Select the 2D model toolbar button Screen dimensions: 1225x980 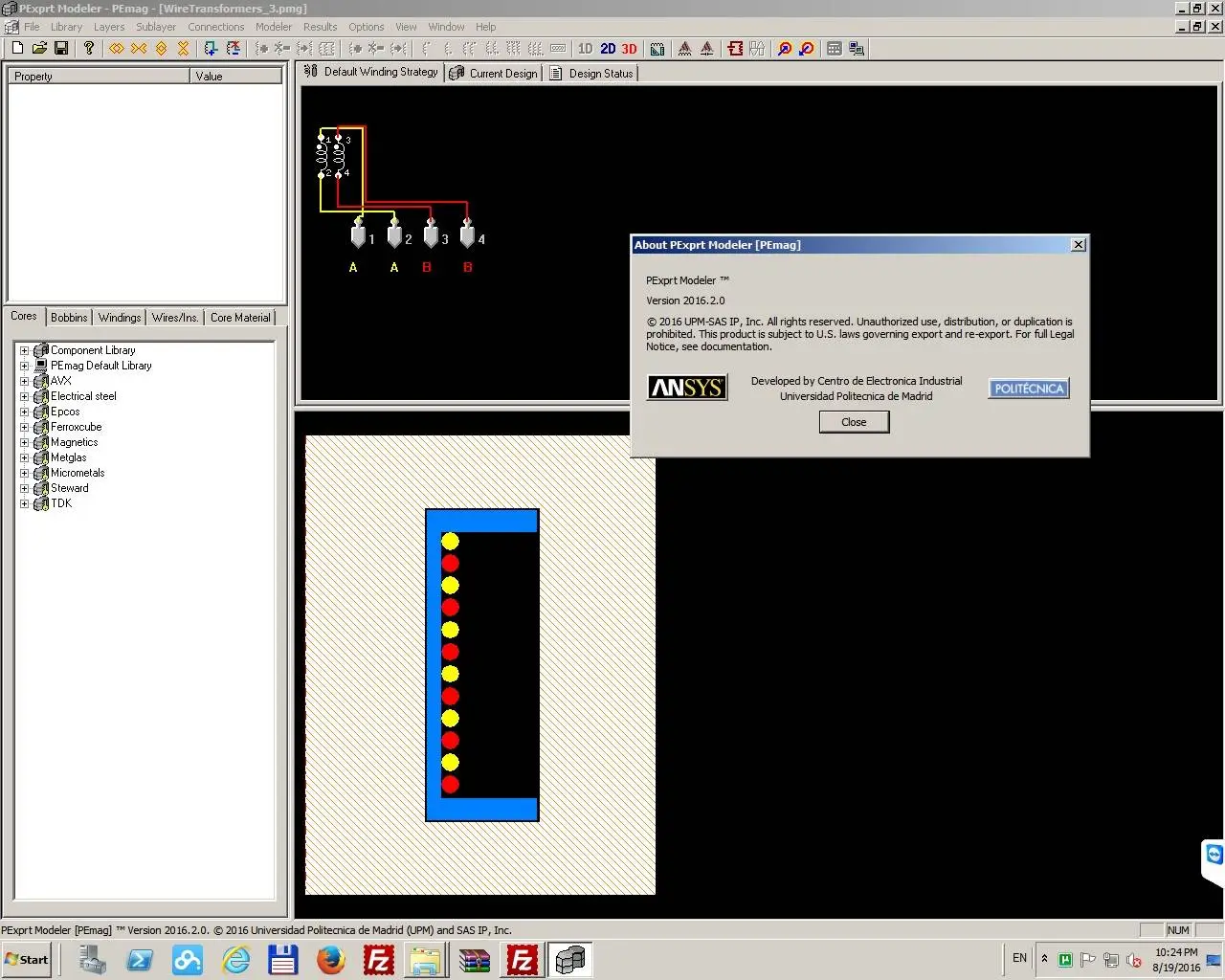tap(608, 49)
